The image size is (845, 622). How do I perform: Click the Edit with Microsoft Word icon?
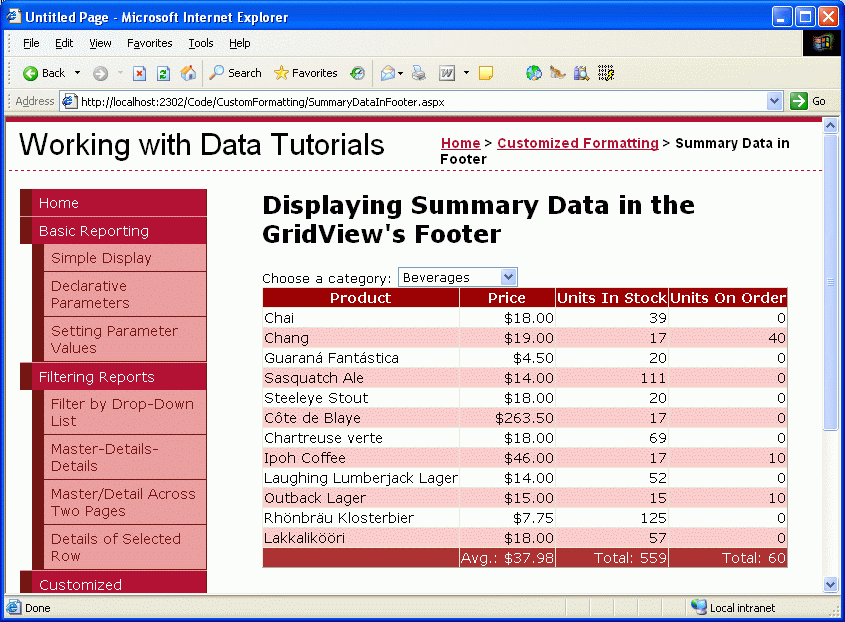click(x=447, y=73)
